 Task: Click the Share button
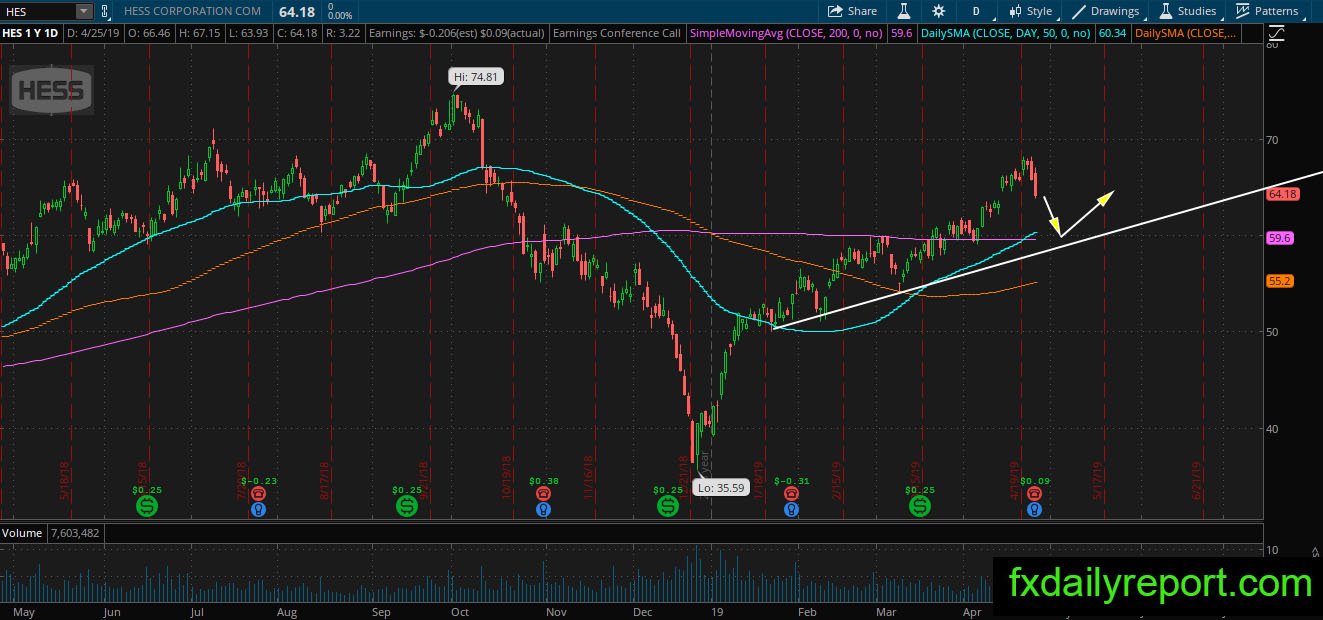852,11
